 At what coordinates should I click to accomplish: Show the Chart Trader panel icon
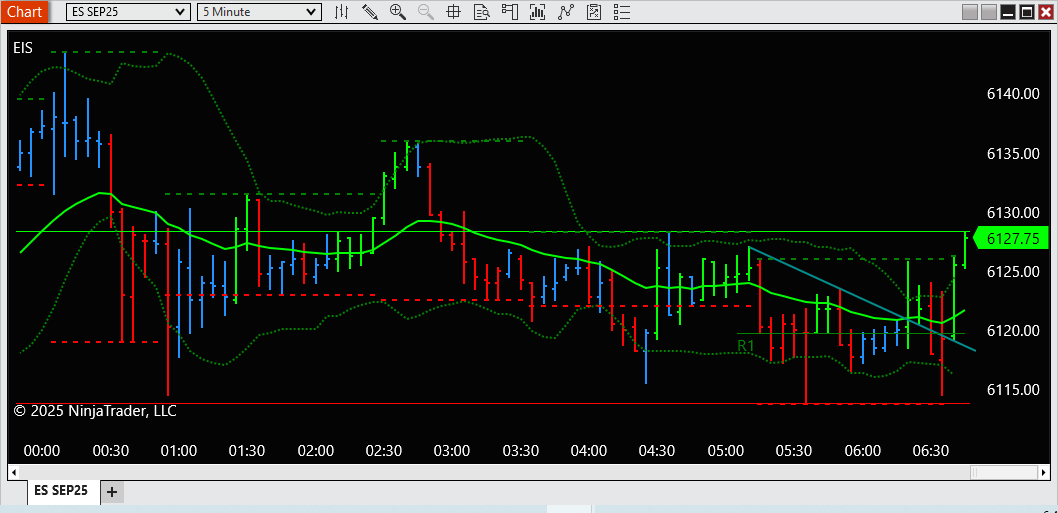[x=509, y=11]
